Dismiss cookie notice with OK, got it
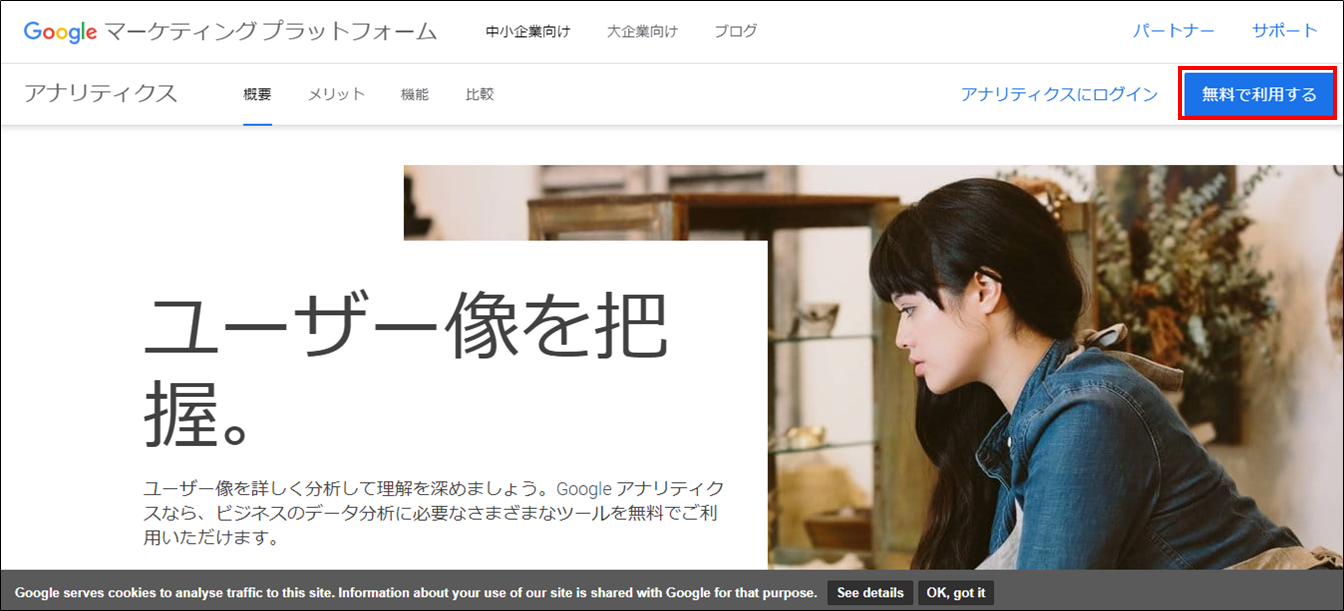1344x611 pixels. click(x=956, y=592)
